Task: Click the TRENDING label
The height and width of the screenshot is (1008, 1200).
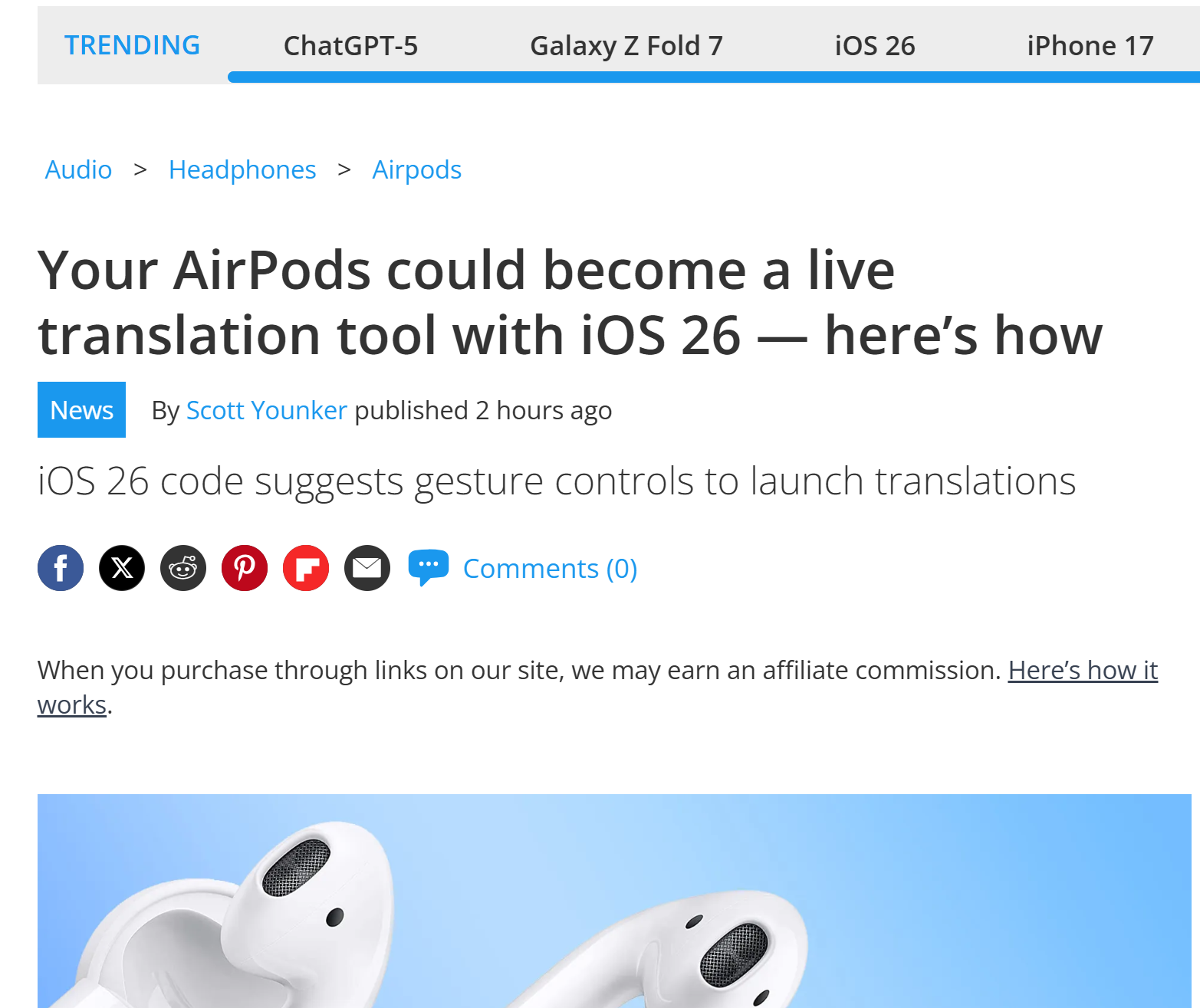Action: click(132, 45)
